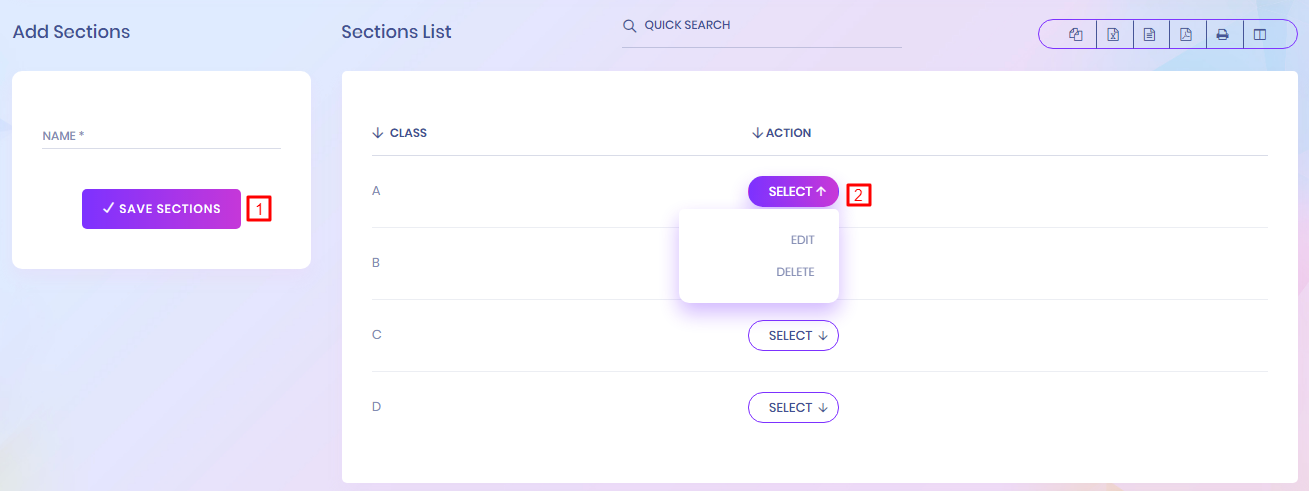
Task: Click the copy to clipboard icon
Action: pos(1076,35)
